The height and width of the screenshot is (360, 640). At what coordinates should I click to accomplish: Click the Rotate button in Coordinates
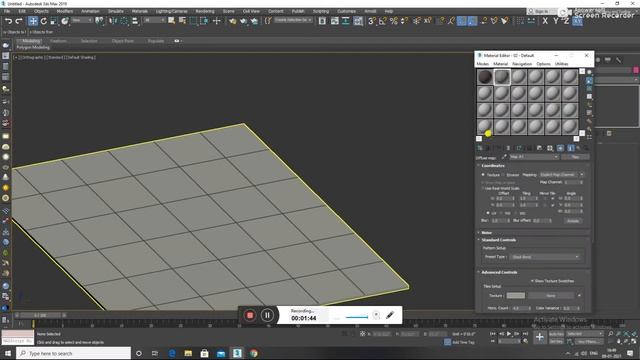coord(573,221)
